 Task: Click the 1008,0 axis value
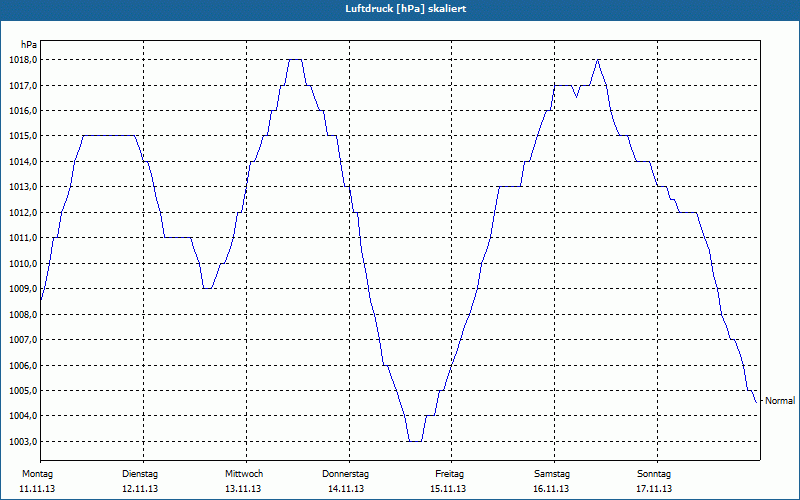click(23, 314)
